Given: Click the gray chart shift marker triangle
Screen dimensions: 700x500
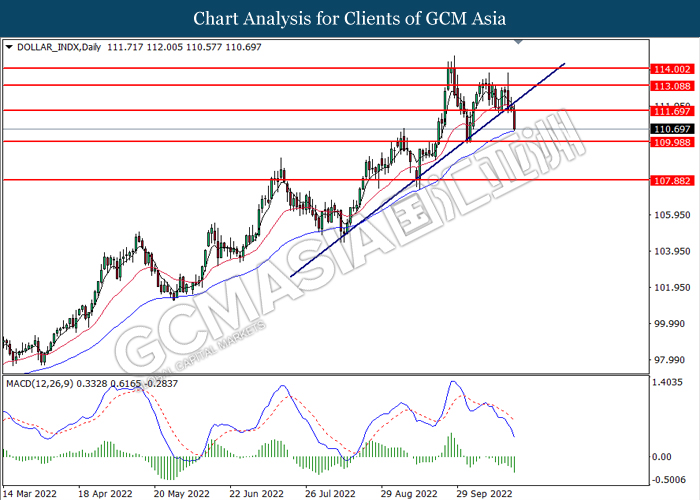Looking at the screenshot, I should [x=518, y=42].
